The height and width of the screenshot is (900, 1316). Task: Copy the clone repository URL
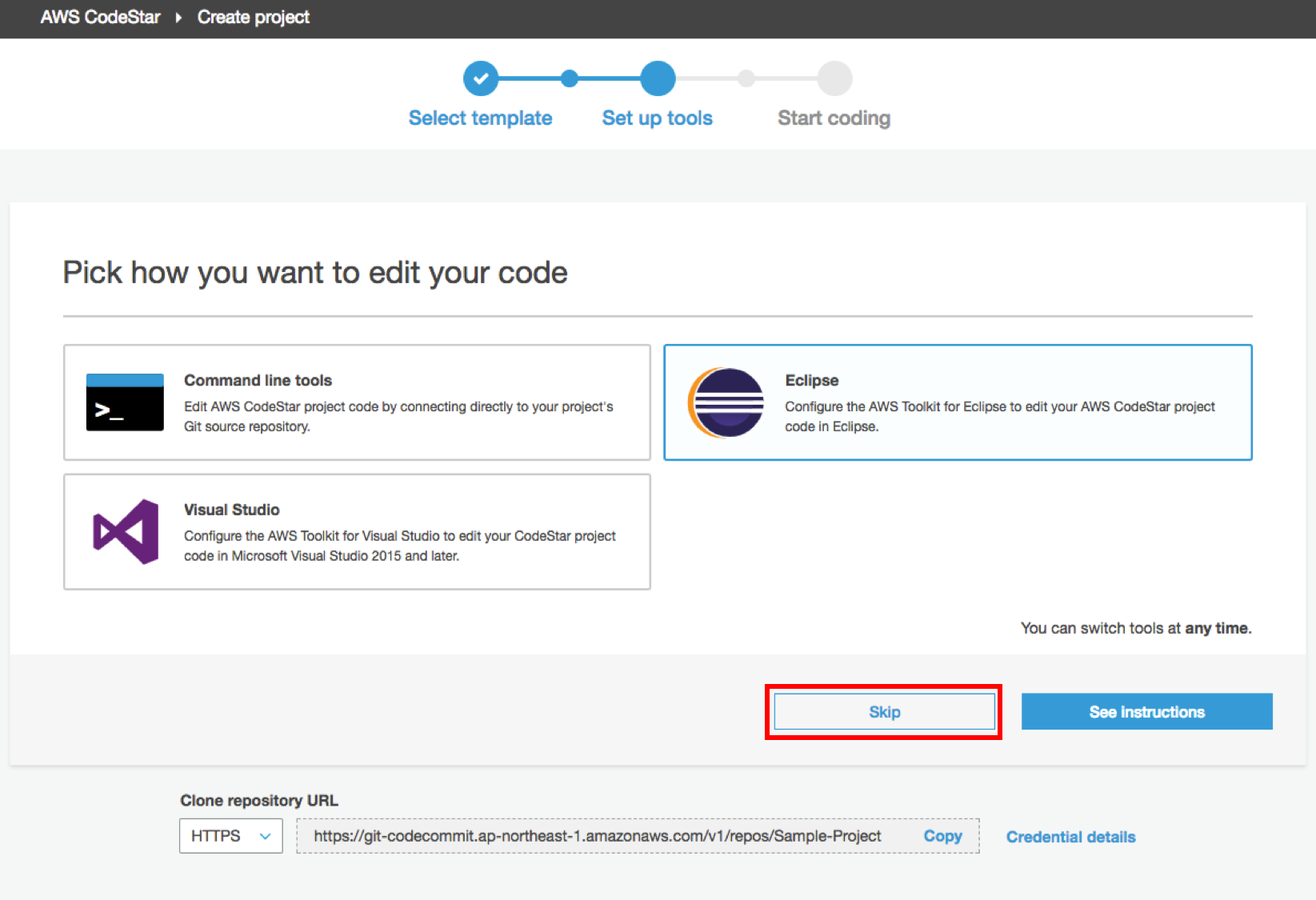pyautogui.click(x=942, y=836)
